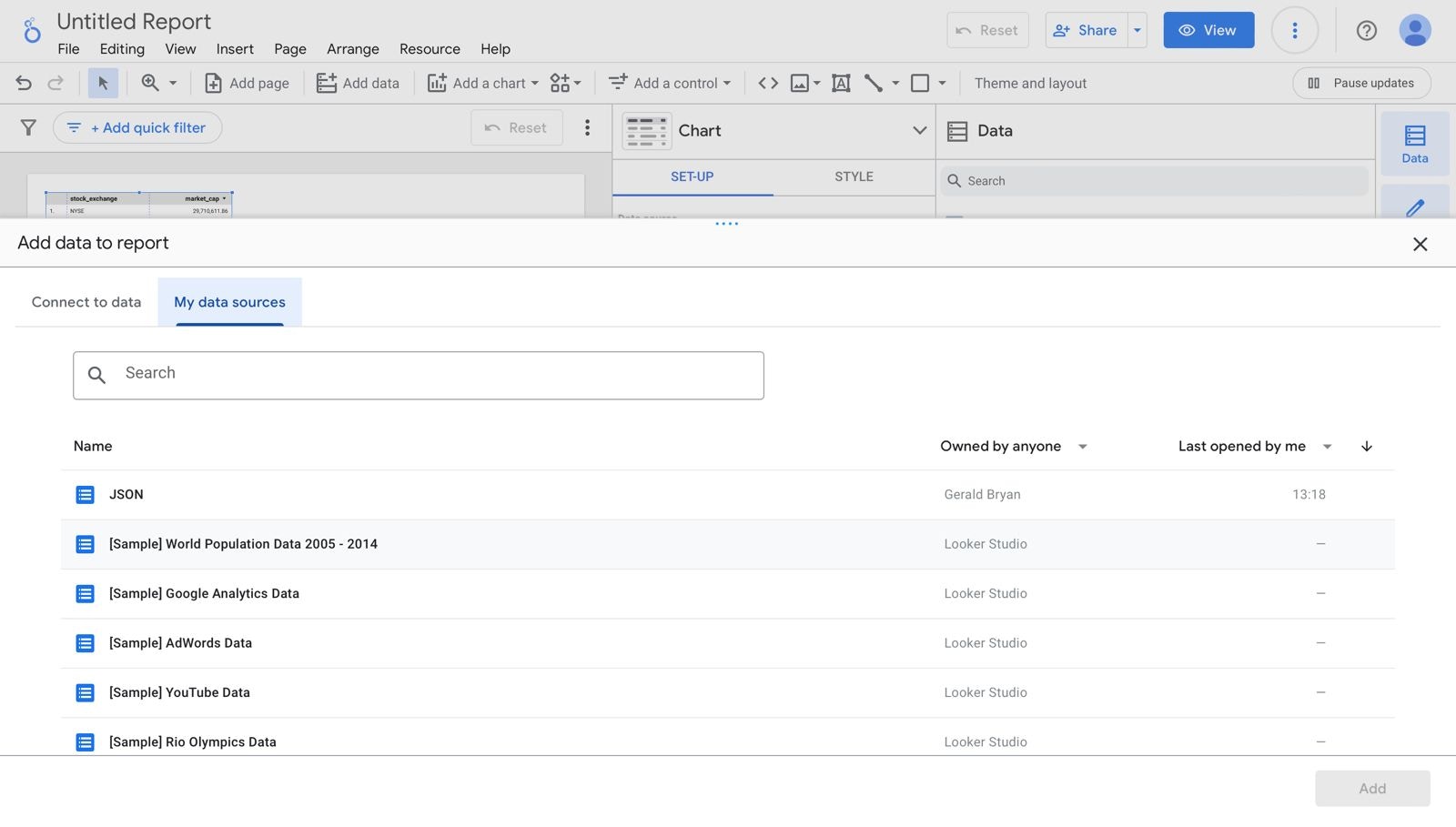Image resolution: width=1456 pixels, height=827 pixels.
Task: Switch to the STYLE tab
Action: click(854, 176)
